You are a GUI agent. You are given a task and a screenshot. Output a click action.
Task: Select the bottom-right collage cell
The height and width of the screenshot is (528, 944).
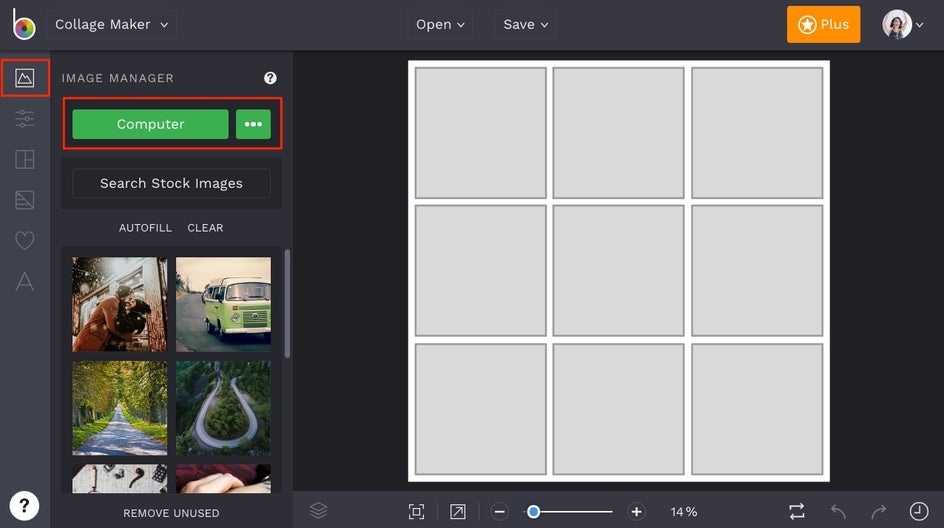point(757,409)
